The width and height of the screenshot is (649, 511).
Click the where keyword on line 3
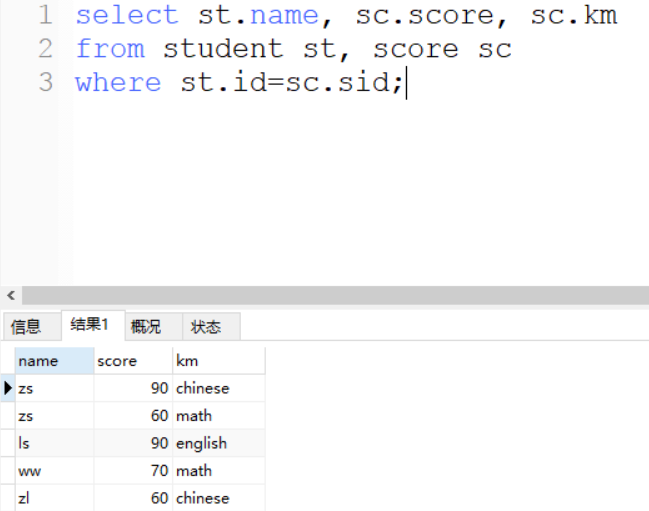tap(118, 82)
